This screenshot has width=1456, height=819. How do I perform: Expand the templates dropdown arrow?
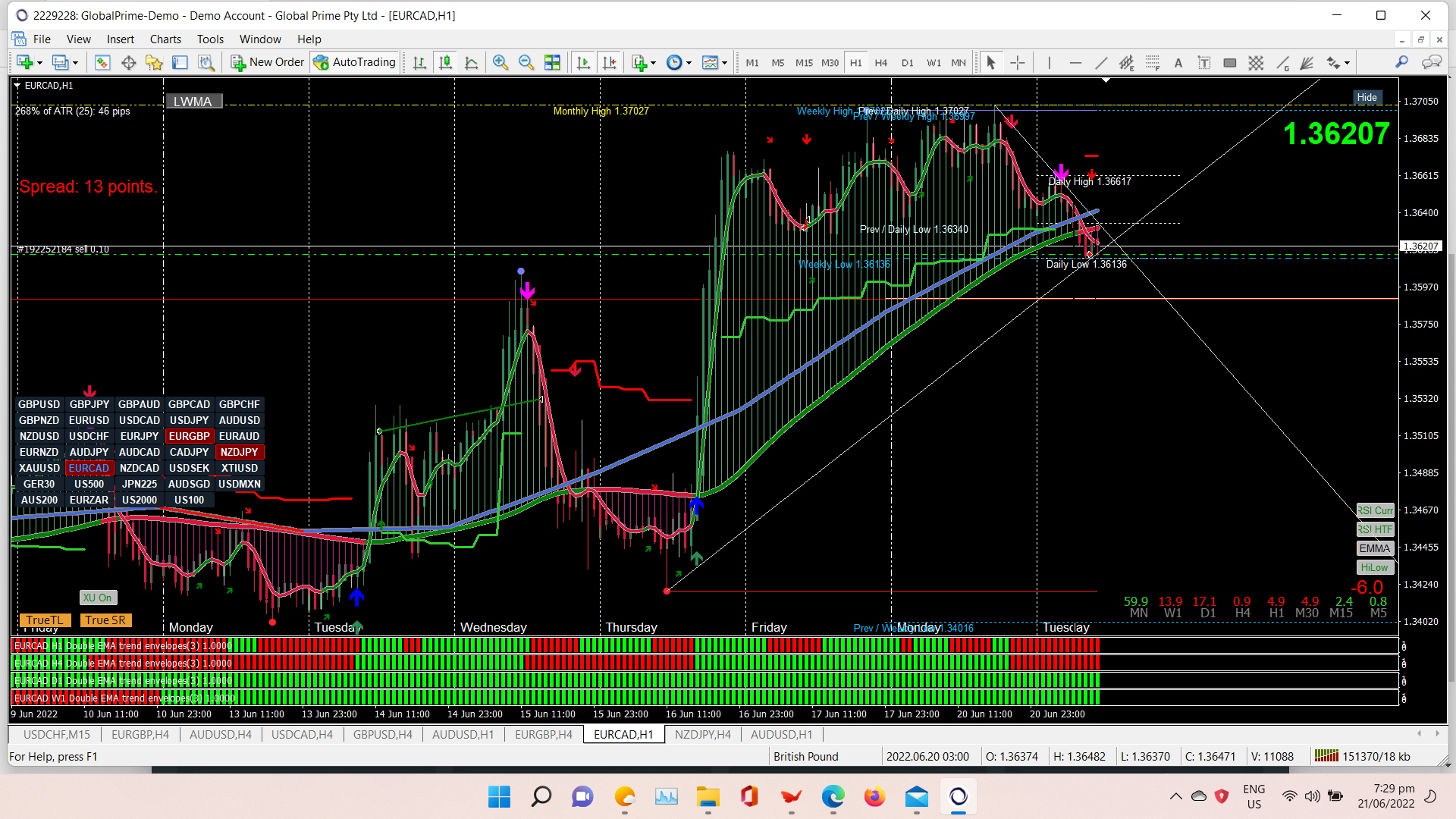[724, 63]
